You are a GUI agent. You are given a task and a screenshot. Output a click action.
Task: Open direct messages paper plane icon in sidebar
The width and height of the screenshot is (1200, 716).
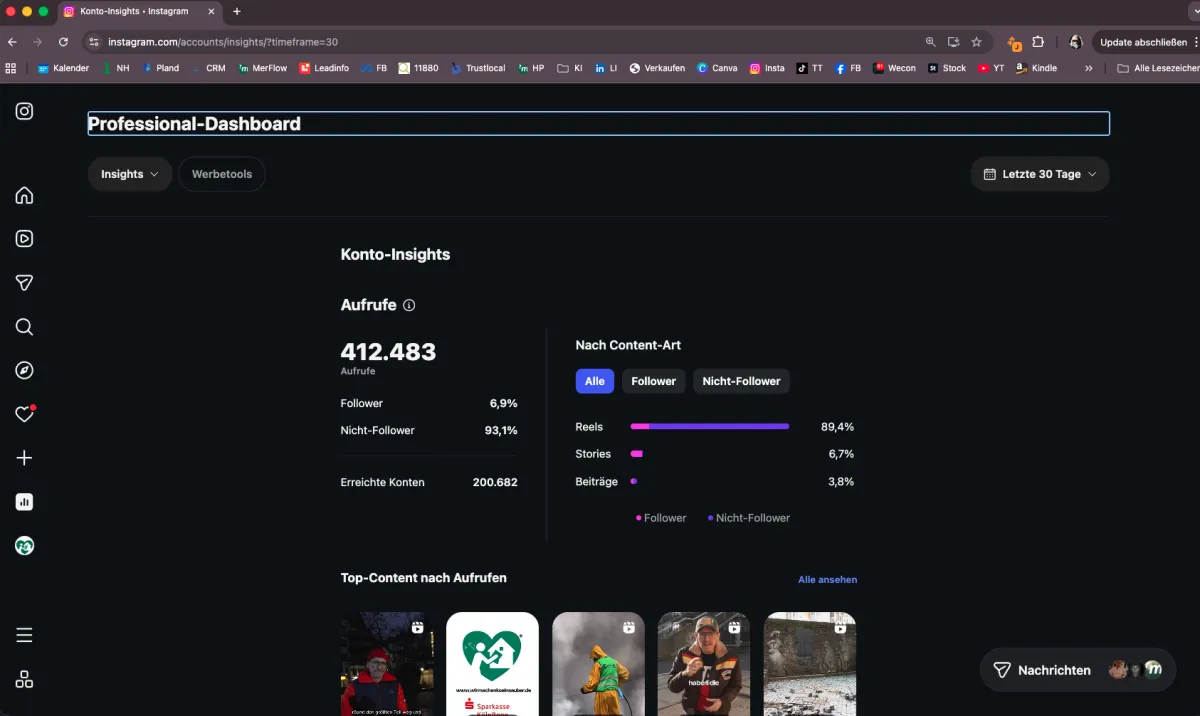pyautogui.click(x=24, y=283)
